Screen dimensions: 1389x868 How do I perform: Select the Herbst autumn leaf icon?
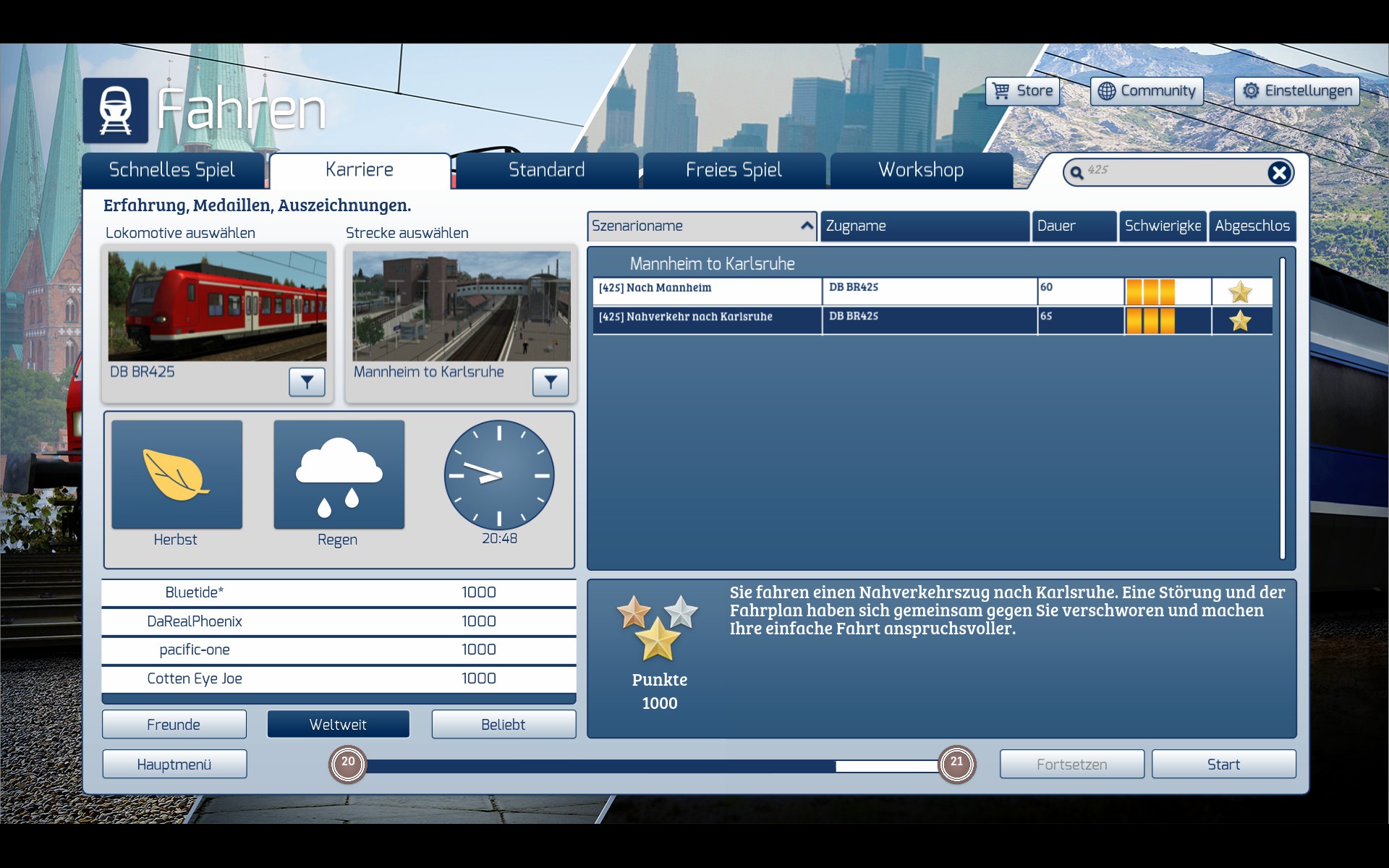(x=177, y=475)
